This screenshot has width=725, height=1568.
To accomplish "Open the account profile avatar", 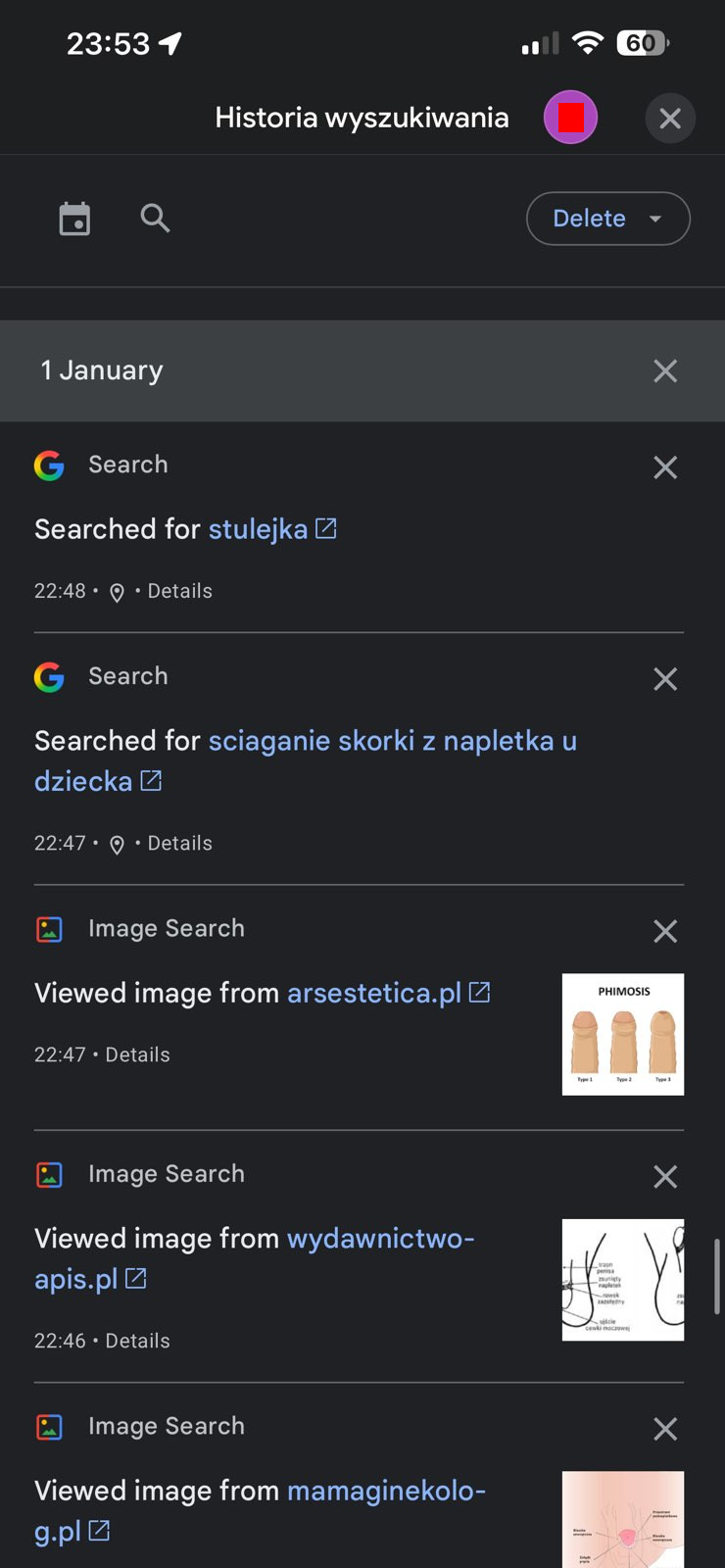I will [570, 118].
